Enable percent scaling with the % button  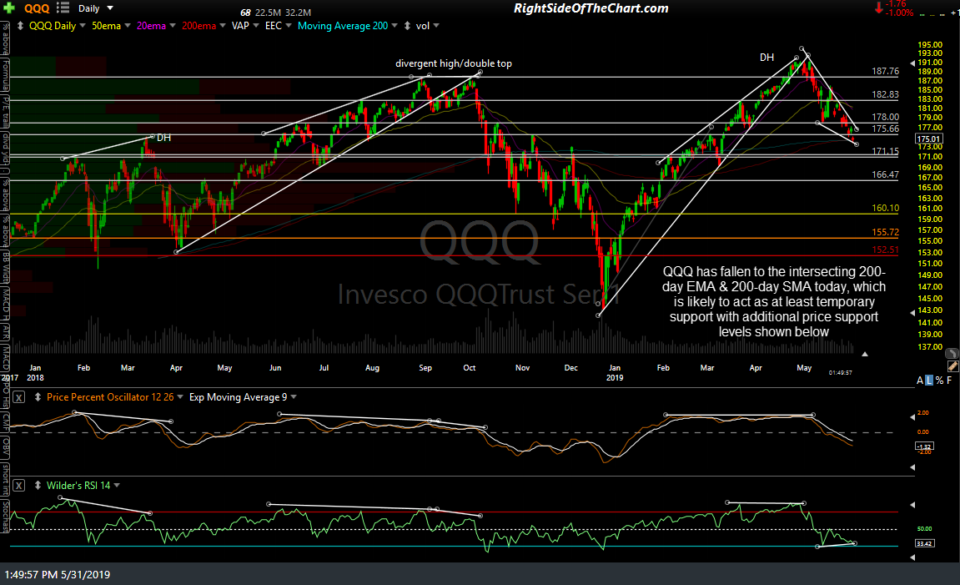[939, 379]
